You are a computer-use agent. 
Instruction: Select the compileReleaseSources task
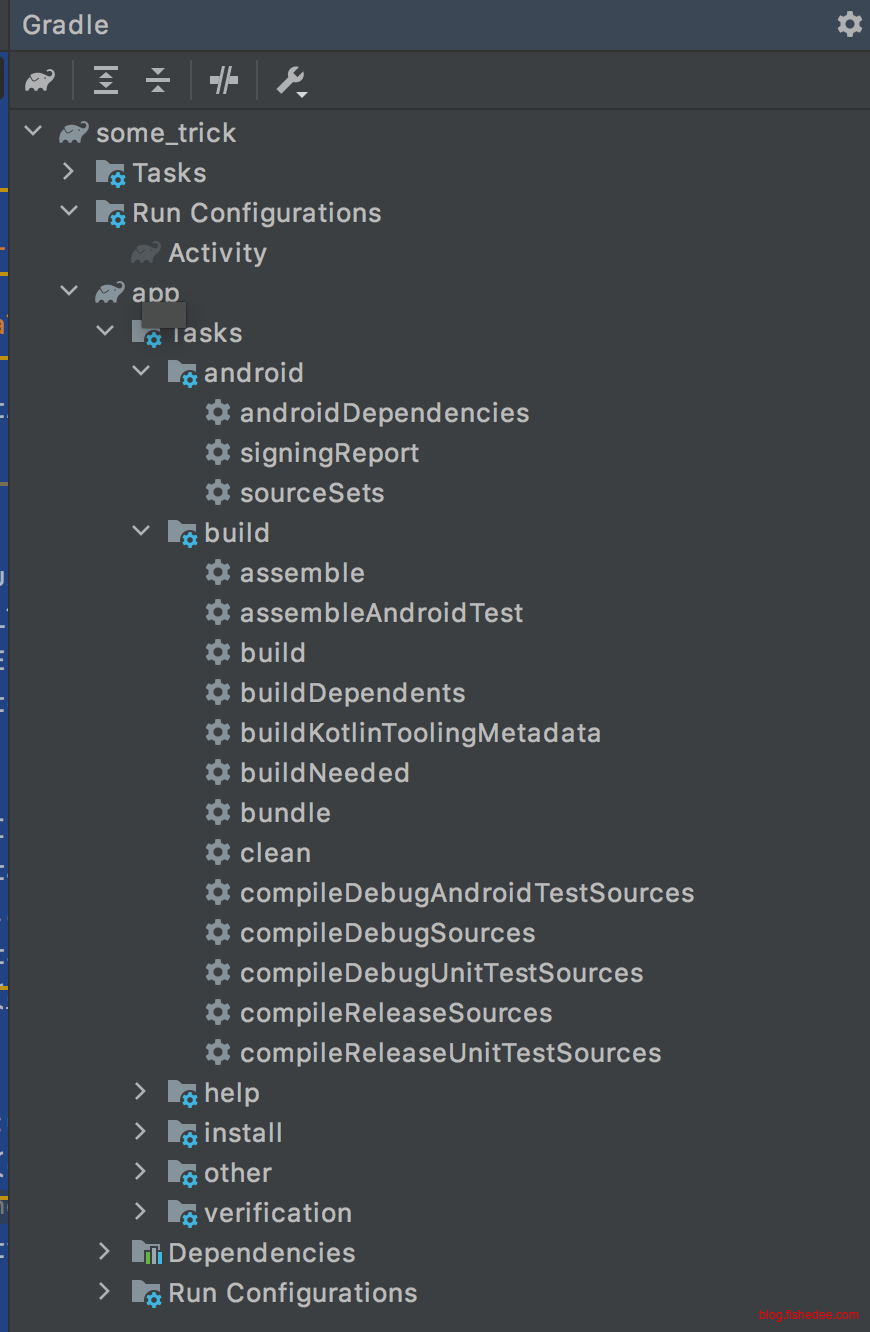[396, 1013]
